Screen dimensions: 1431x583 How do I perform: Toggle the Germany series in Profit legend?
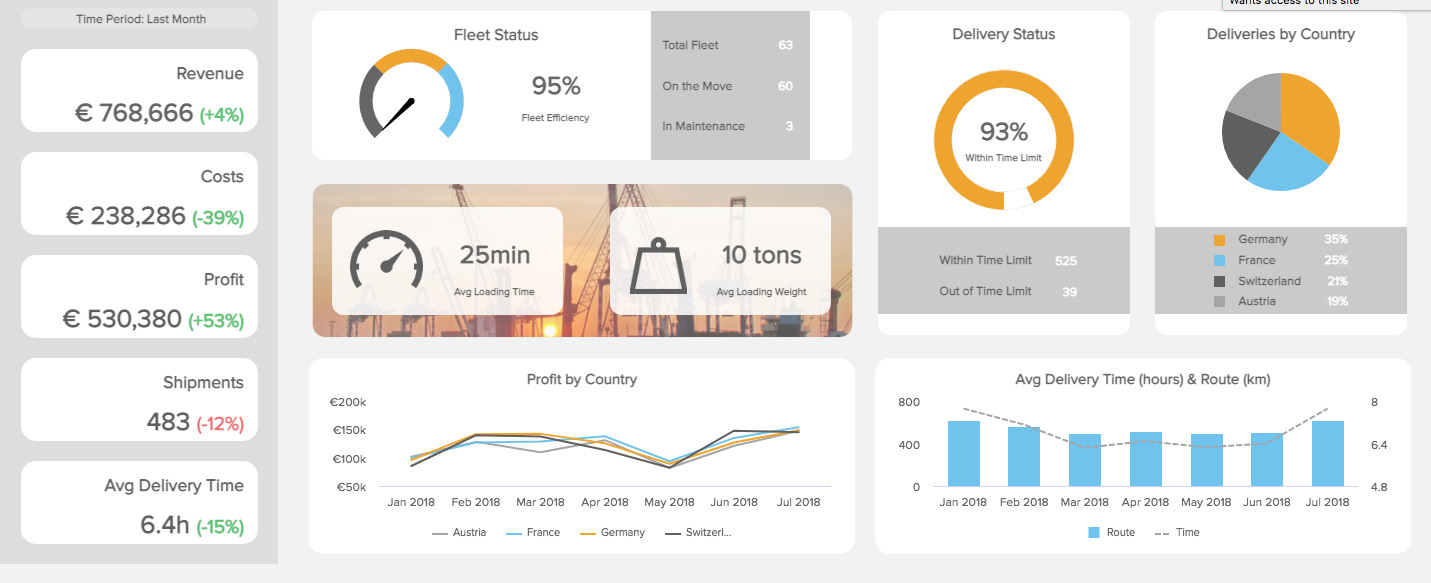612,533
